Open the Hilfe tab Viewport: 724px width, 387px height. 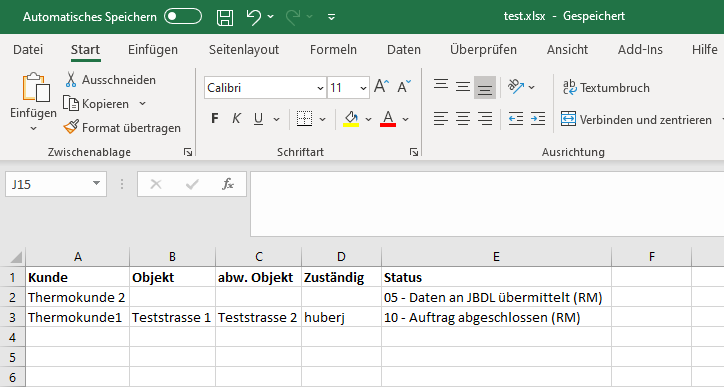[705, 49]
